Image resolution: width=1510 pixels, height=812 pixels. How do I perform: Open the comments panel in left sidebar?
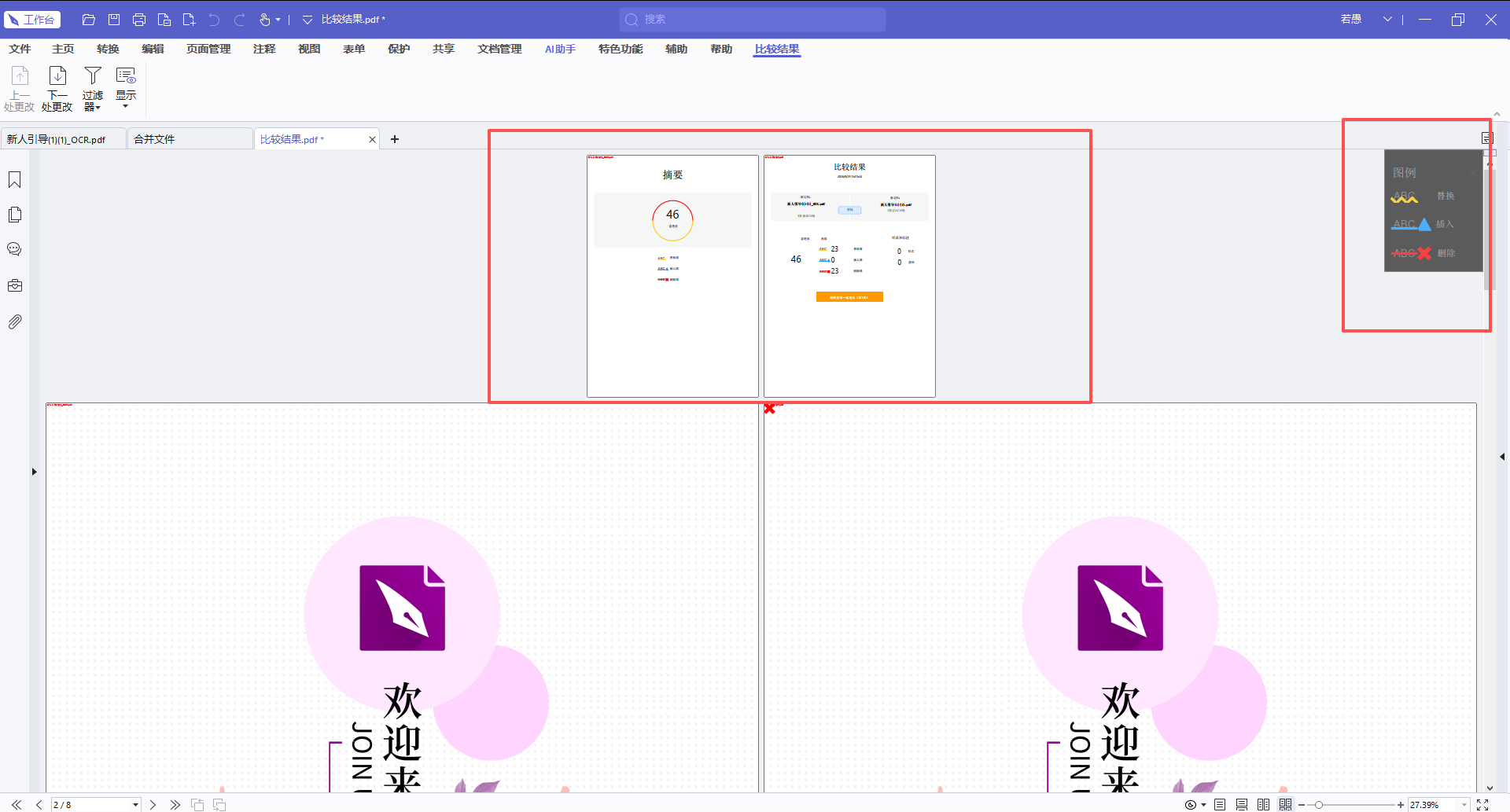tap(14, 249)
